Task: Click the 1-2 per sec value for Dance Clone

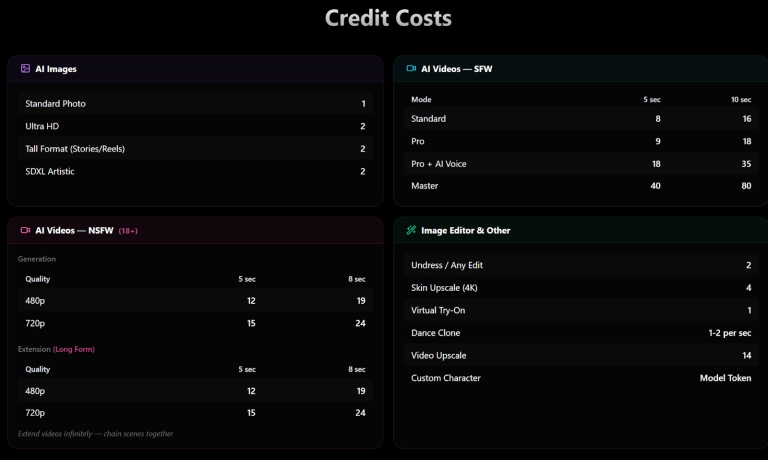Action: (x=730, y=333)
